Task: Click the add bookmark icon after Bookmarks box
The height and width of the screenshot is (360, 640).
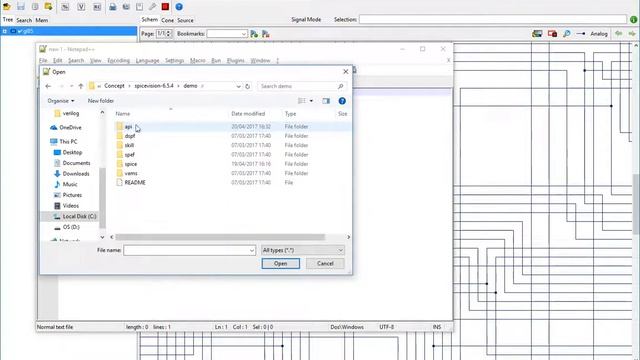Action: pyautogui.click(x=254, y=34)
